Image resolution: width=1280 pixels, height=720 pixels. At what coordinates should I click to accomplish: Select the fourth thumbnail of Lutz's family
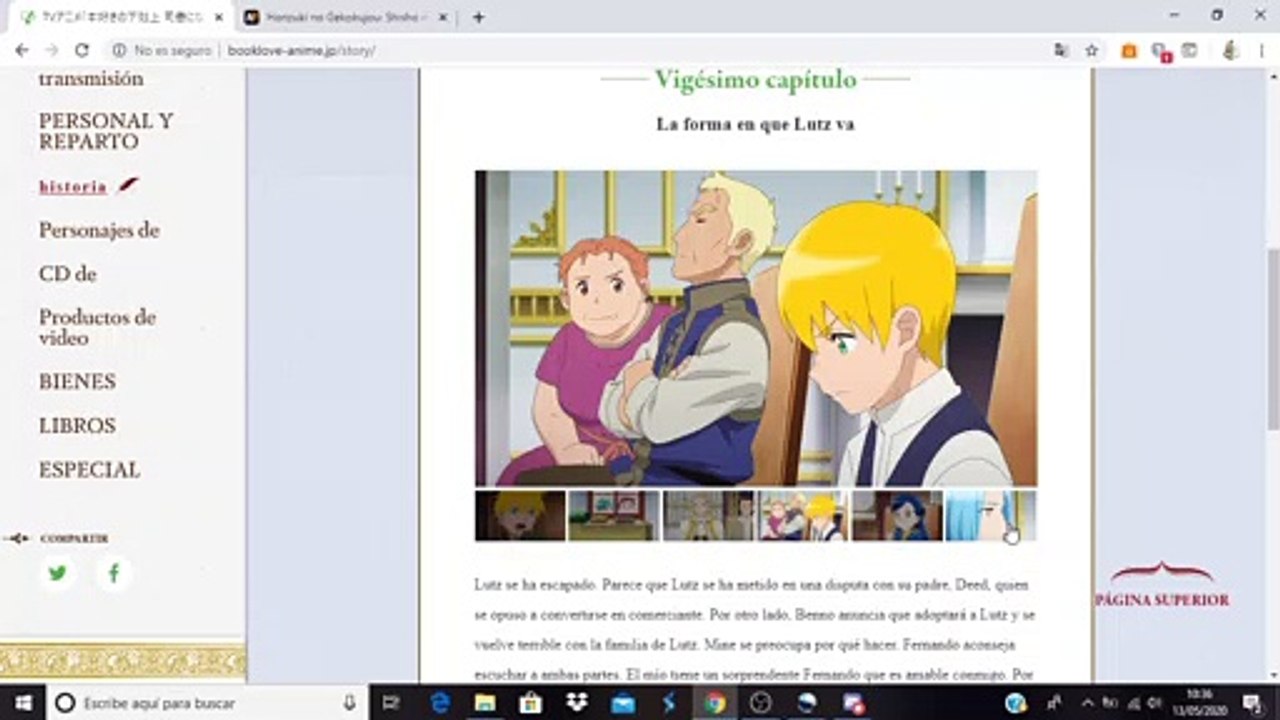tap(803, 515)
